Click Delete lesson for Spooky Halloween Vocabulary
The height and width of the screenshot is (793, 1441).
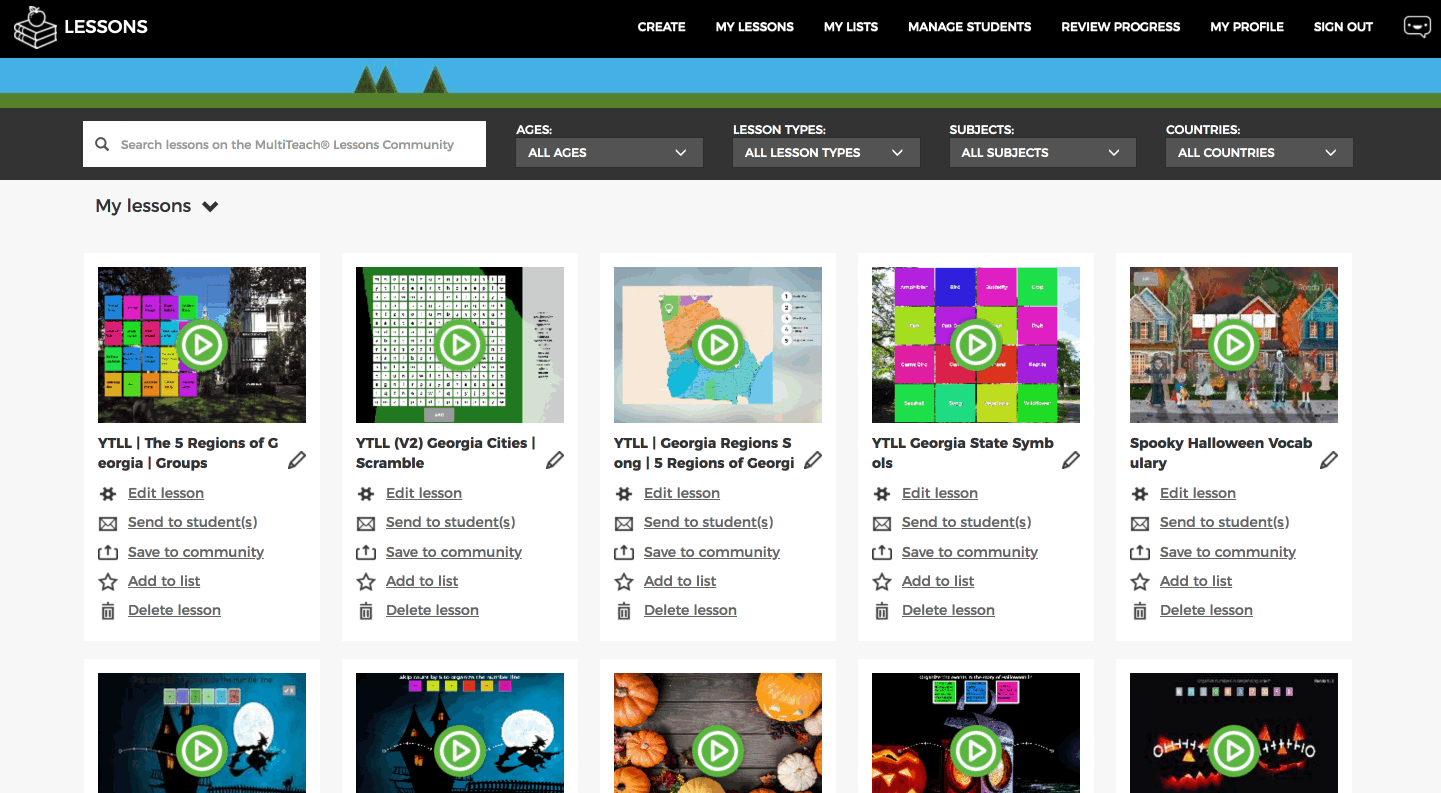pyautogui.click(x=1206, y=610)
